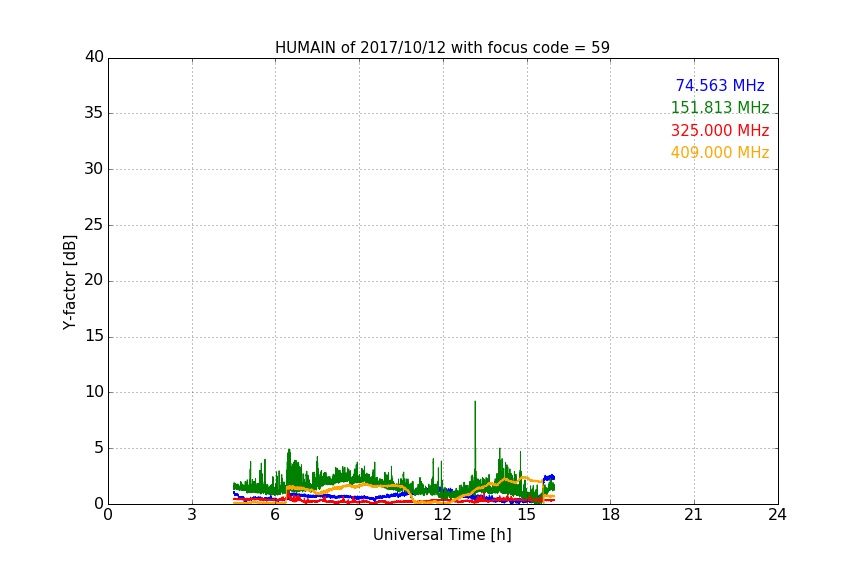
Task: Click the y-axis tick value 20
Action: pyautogui.click(x=94, y=280)
